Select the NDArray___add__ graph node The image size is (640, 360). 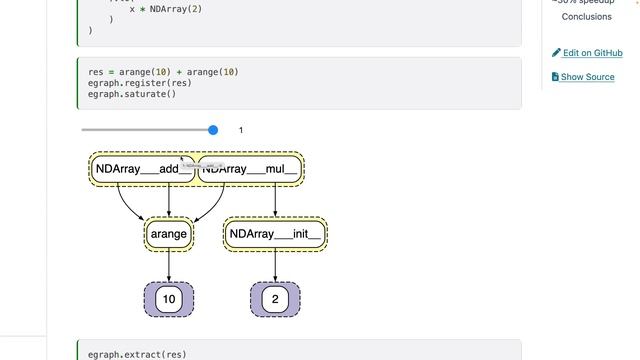(x=143, y=169)
